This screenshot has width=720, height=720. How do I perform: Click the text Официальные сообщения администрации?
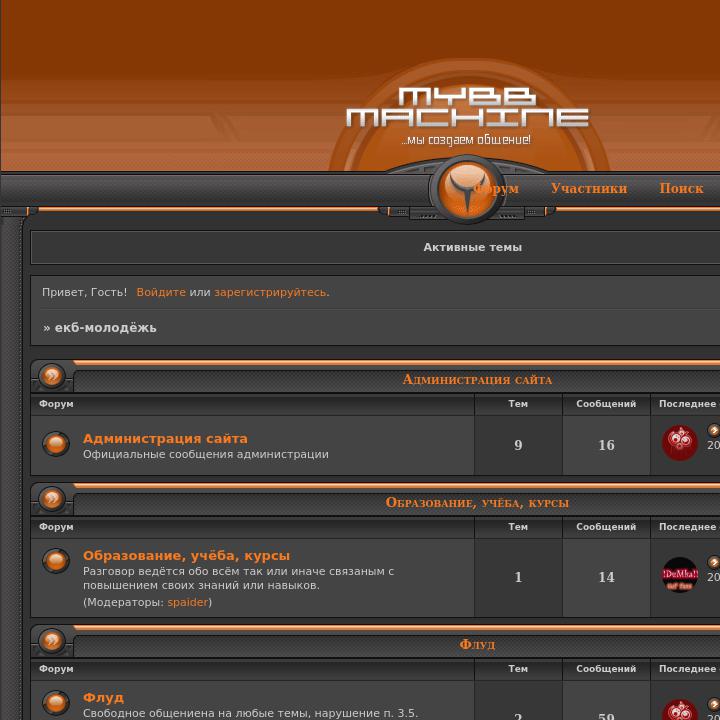(x=206, y=454)
